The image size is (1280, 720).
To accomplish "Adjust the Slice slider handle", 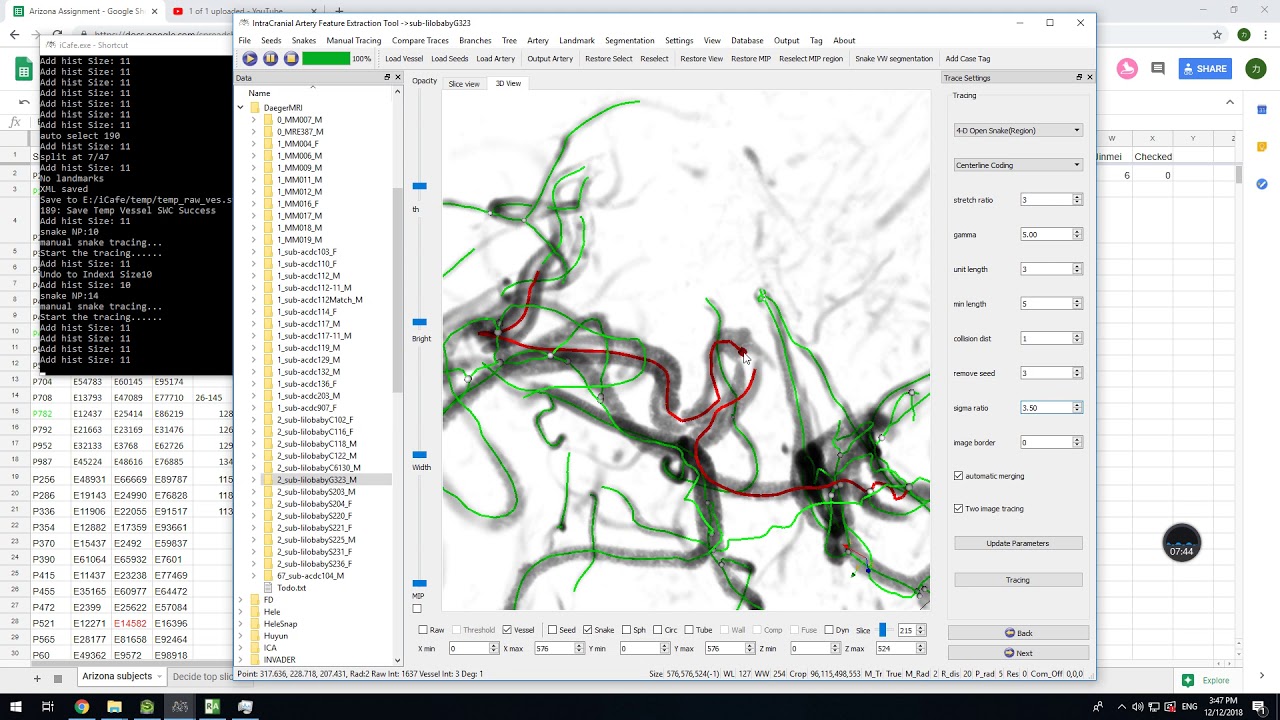I will coord(882,630).
